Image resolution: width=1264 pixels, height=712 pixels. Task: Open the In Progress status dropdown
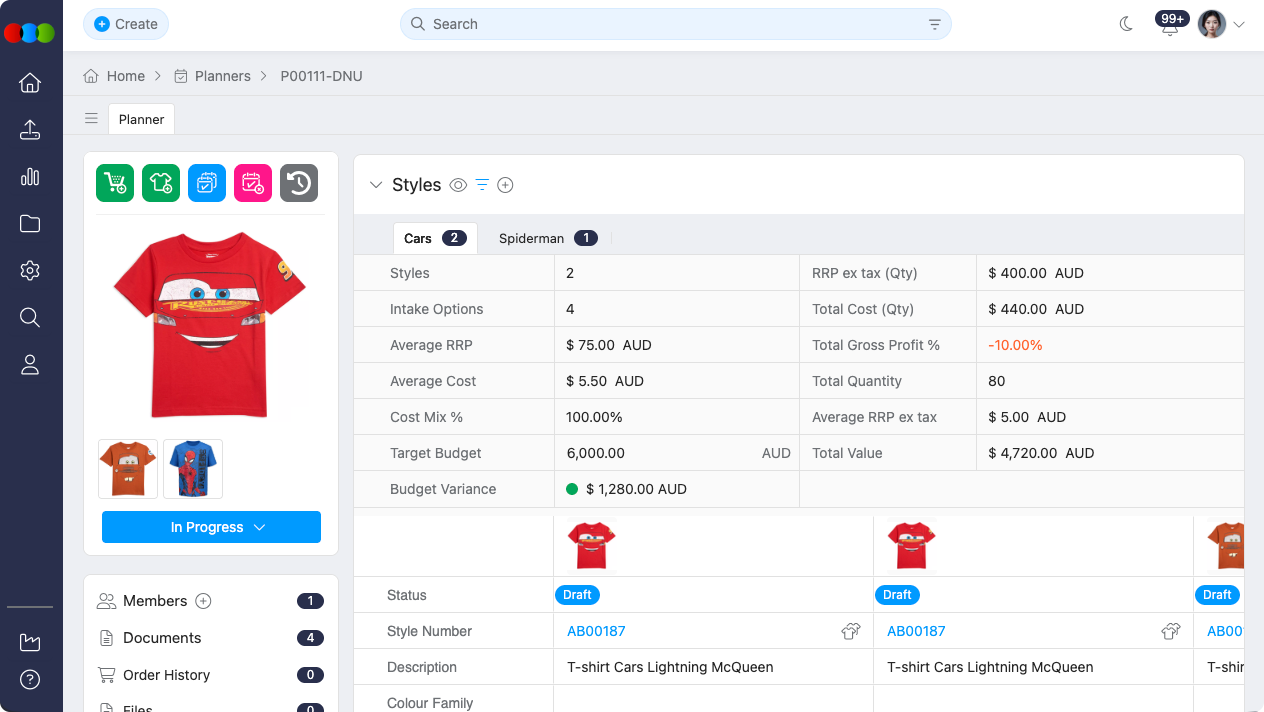(x=211, y=527)
